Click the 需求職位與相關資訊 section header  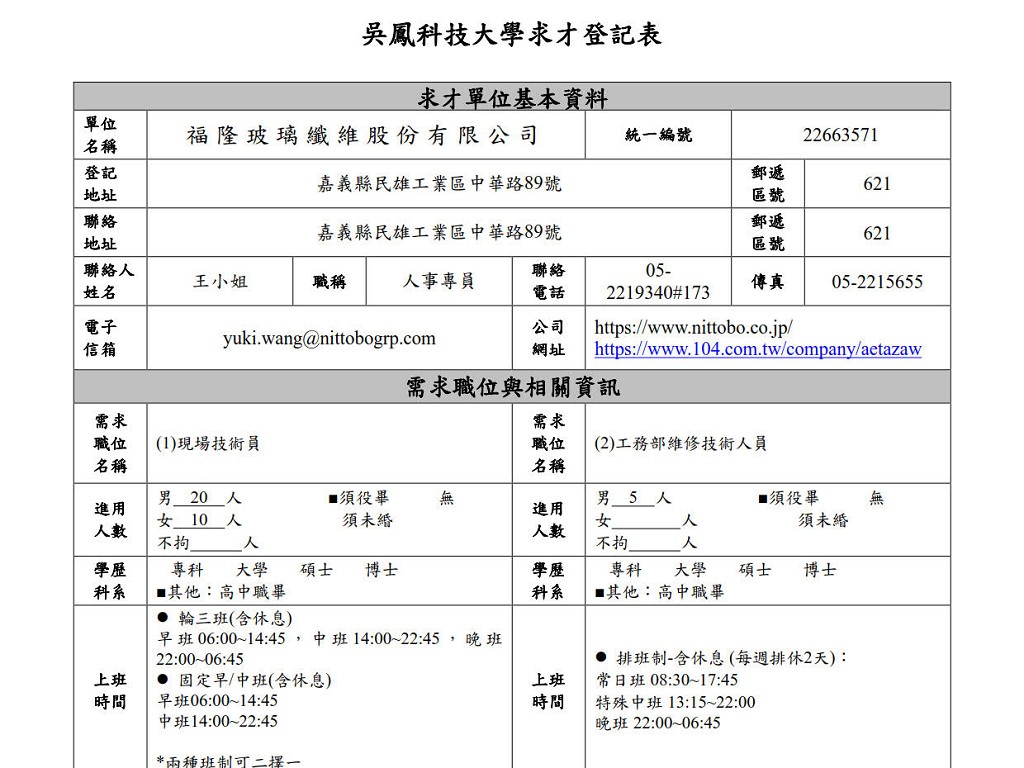pyautogui.click(x=512, y=387)
